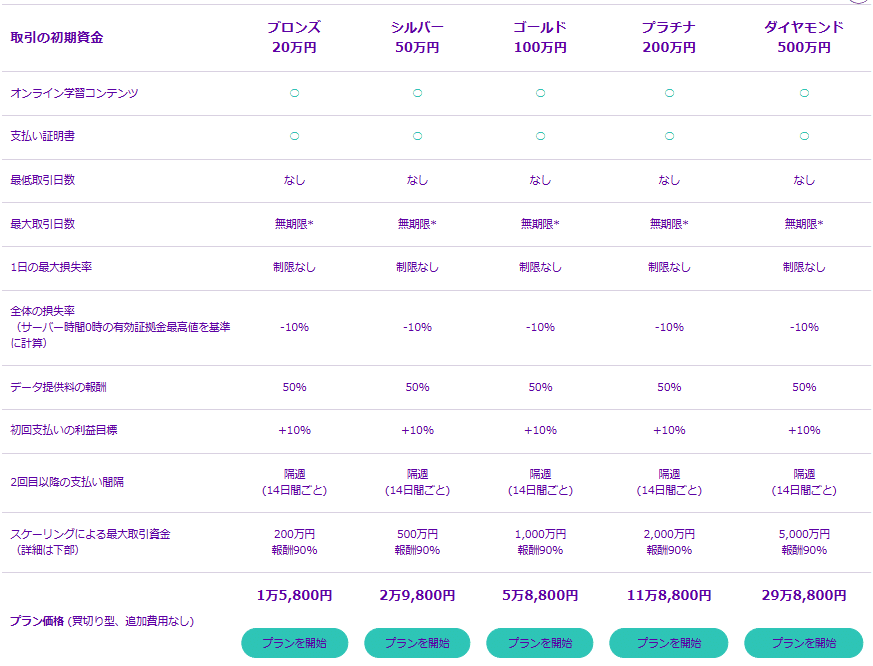
Task: Click the 5万8,800円 price
Action: point(540,595)
